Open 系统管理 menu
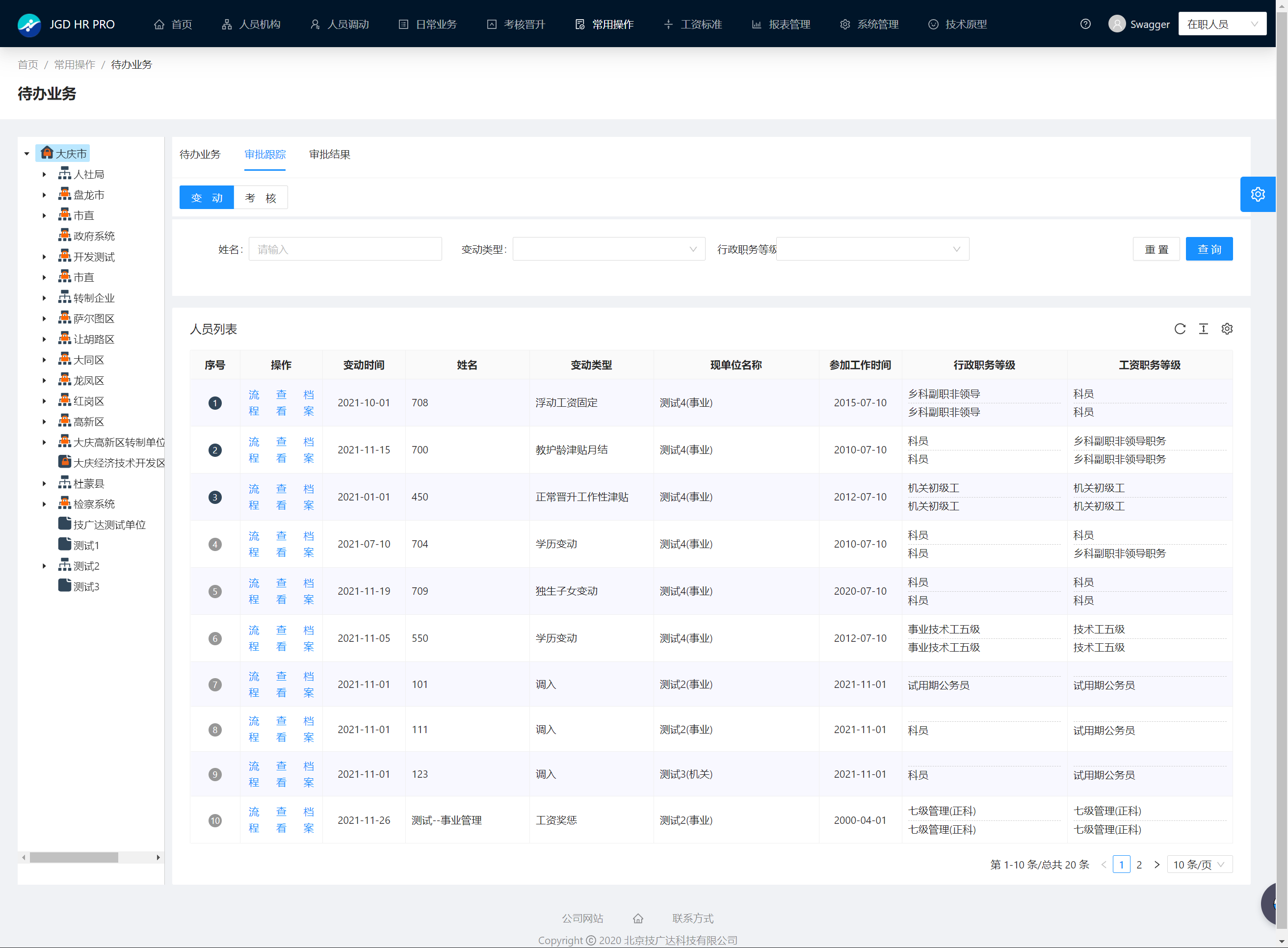 point(870,24)
